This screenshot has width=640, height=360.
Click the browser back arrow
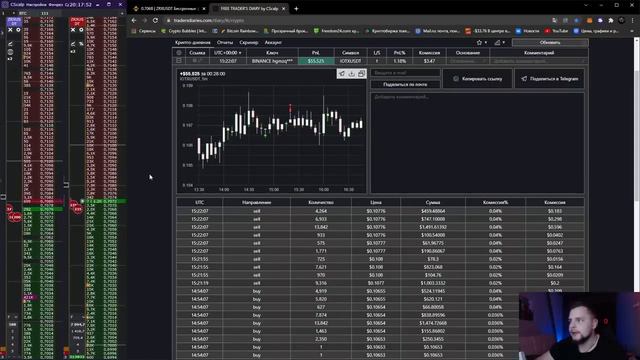pyautogui.click(x=134, y=20)
